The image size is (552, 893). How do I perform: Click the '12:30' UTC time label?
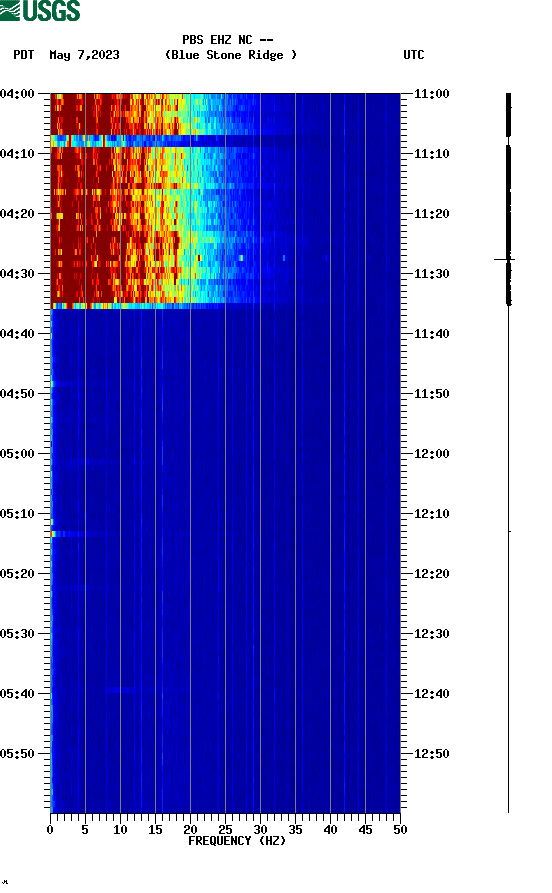[x=432, y=634]
